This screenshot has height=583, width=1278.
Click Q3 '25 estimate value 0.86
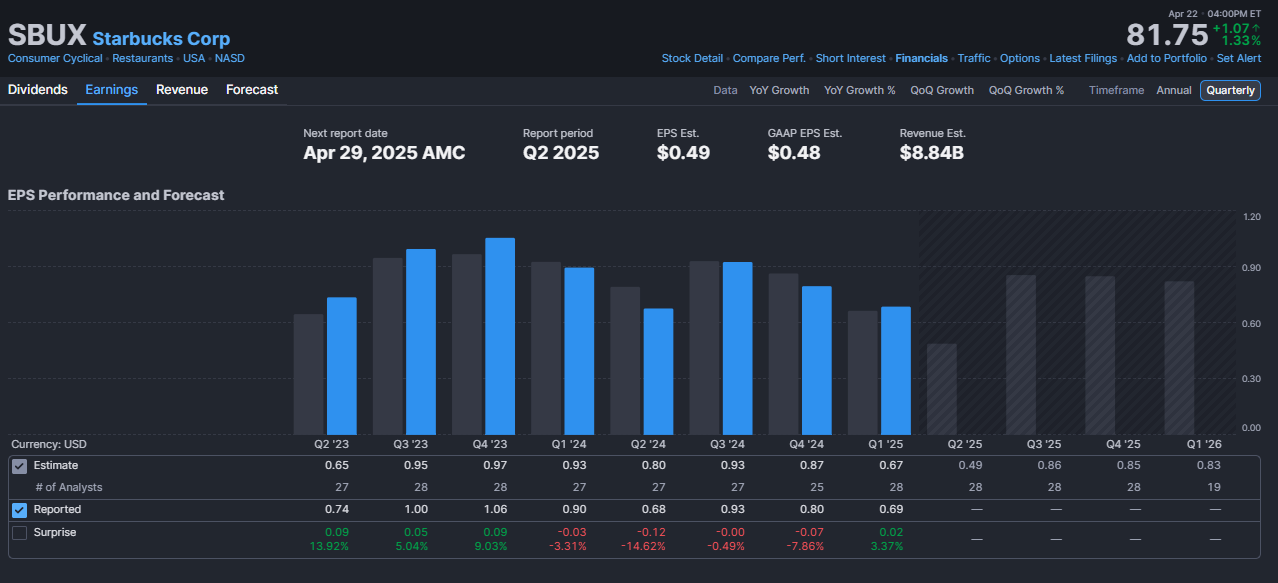click(1051, 466)
